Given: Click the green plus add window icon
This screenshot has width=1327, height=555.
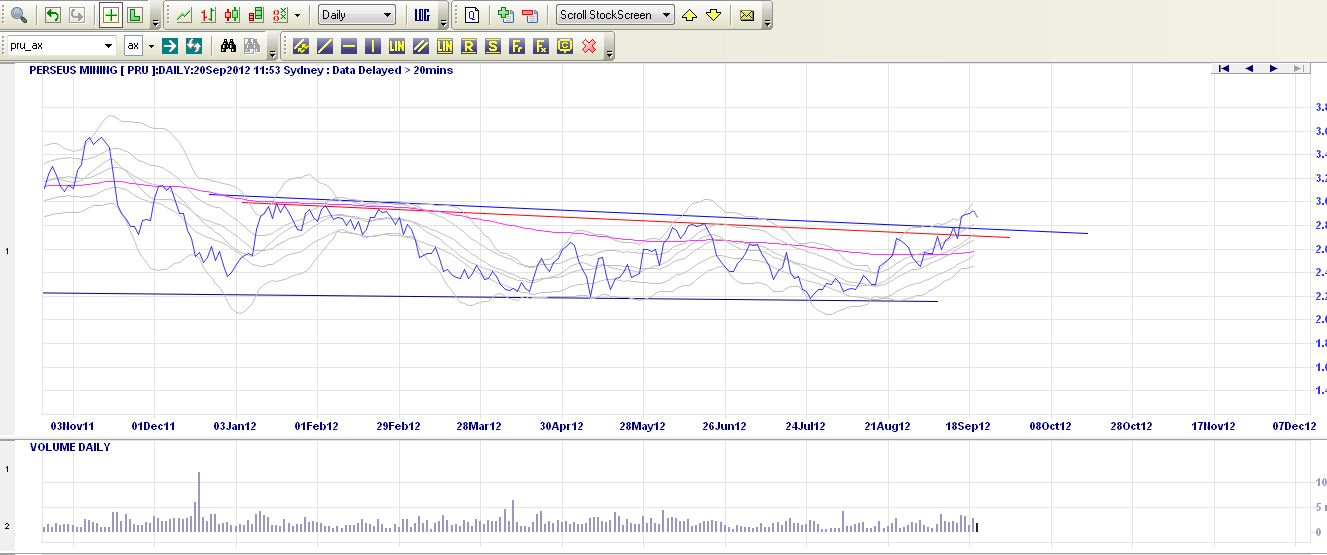Looking at the screenshot, I should (x=505, y=15).
